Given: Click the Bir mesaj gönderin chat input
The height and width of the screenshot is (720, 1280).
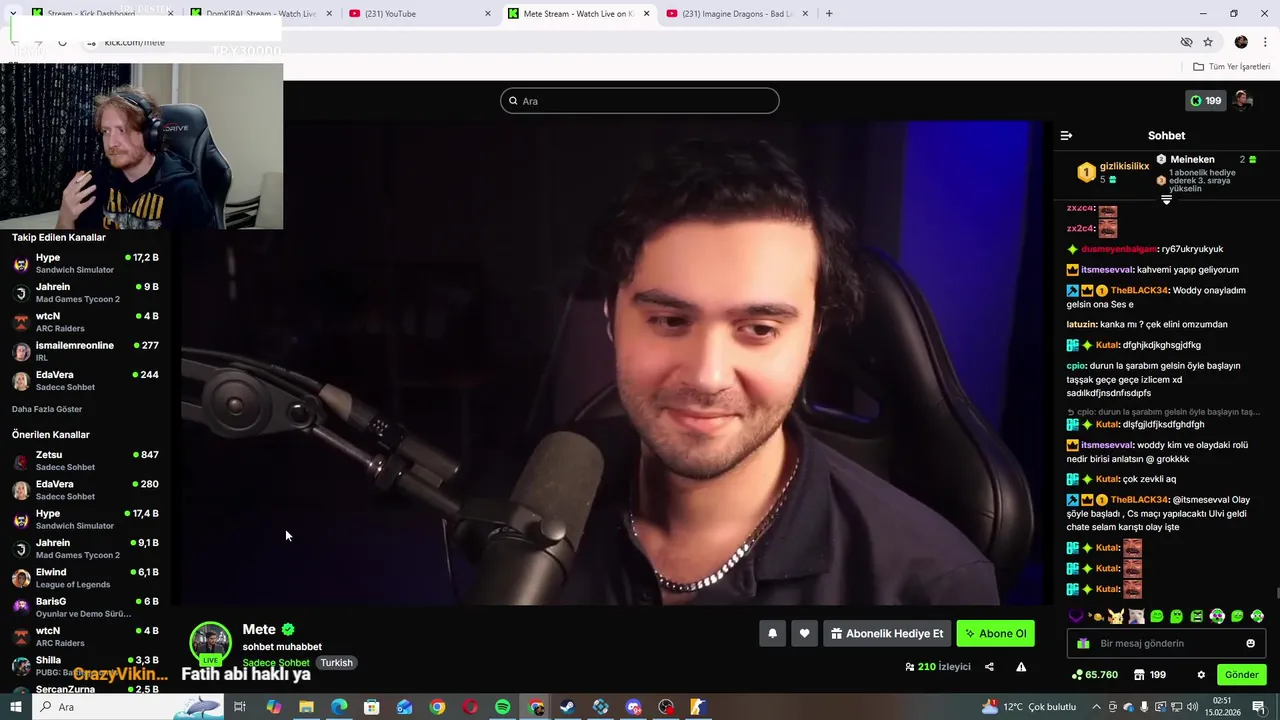Looking at the screenshot, I should pos(1166,643).
